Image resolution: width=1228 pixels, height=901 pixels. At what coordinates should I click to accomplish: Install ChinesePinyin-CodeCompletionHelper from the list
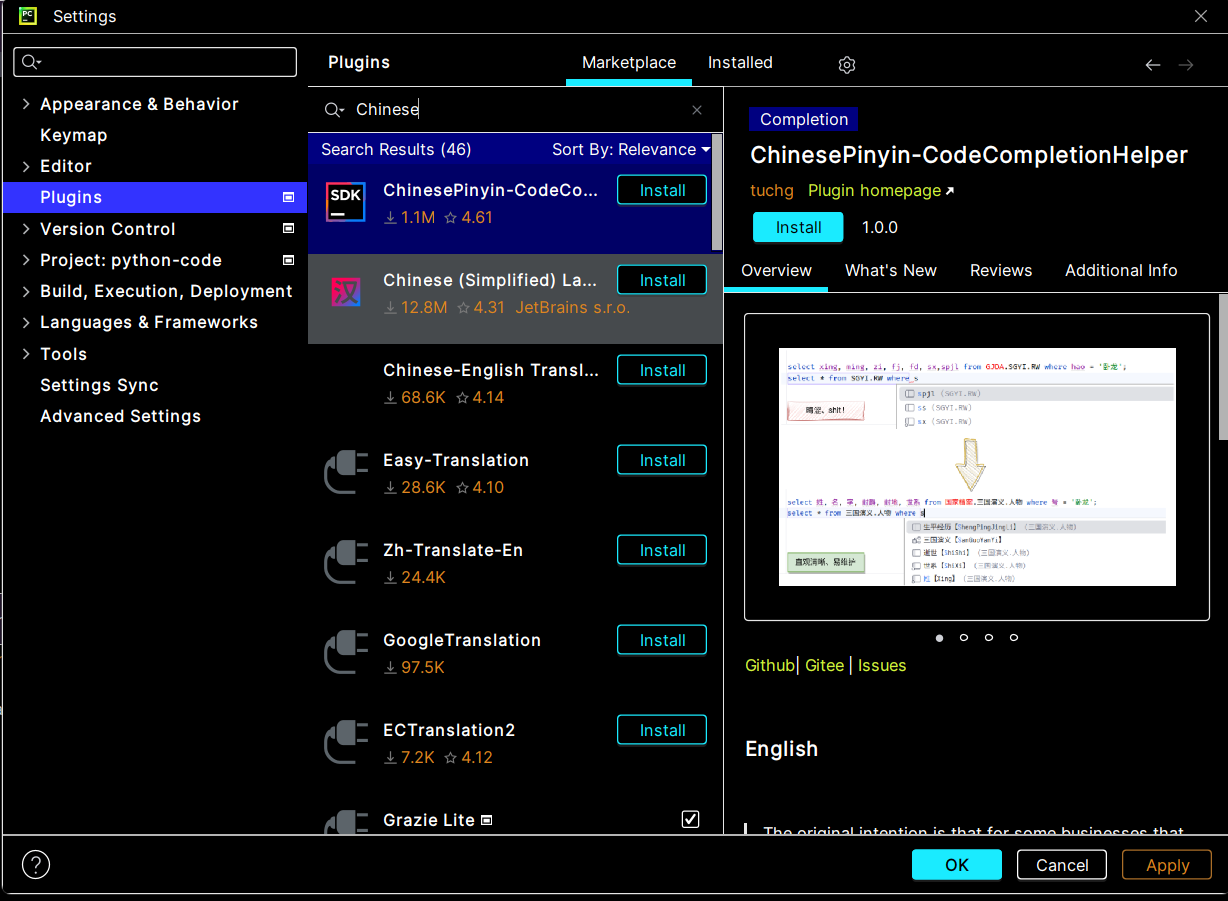click(662, 190)
